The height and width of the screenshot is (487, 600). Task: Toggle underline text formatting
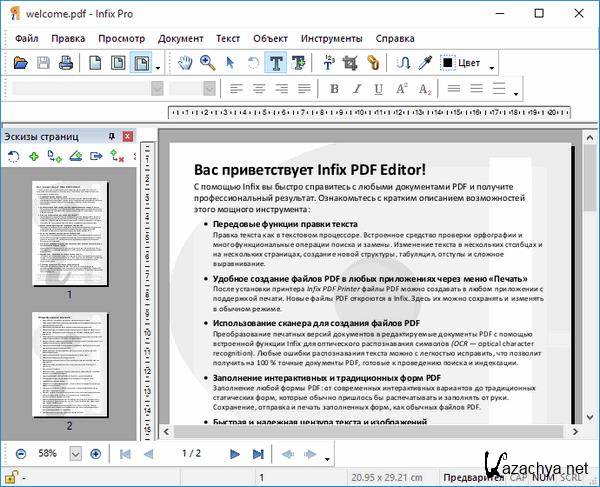(378, 89)
